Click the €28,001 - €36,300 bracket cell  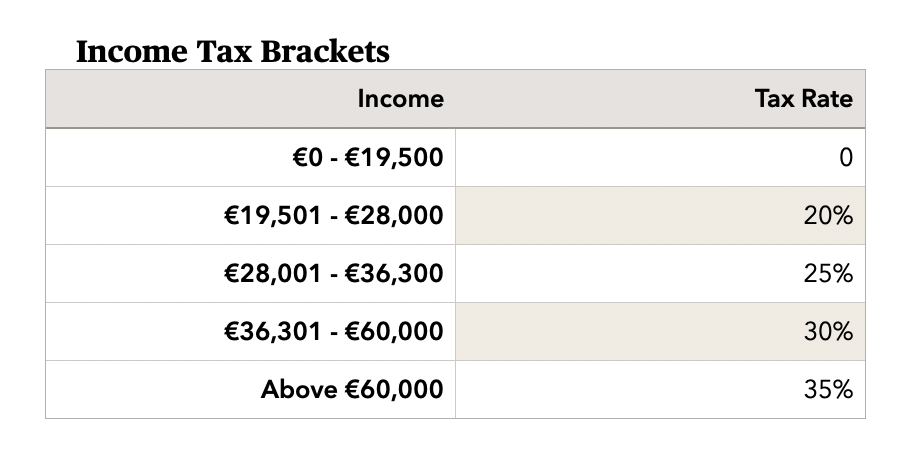coord(334,273)
